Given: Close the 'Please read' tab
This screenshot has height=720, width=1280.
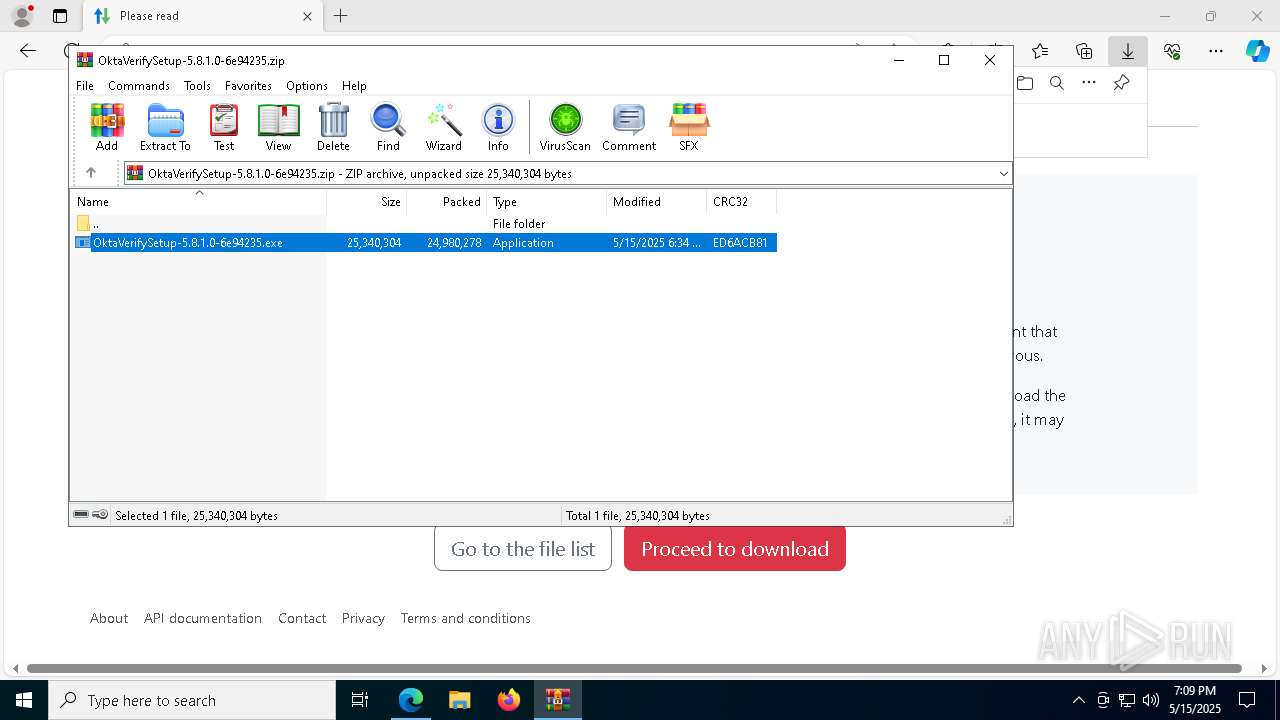Looking at the screenshot, I should pos(307,16).
